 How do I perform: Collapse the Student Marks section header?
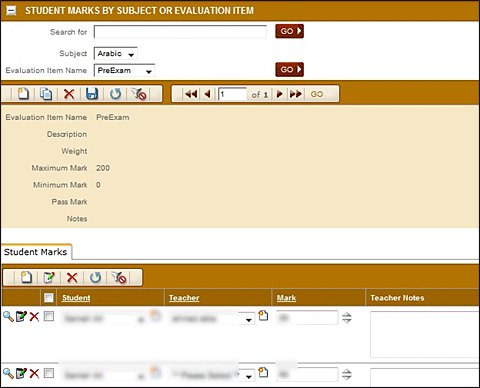click(11, 11)
